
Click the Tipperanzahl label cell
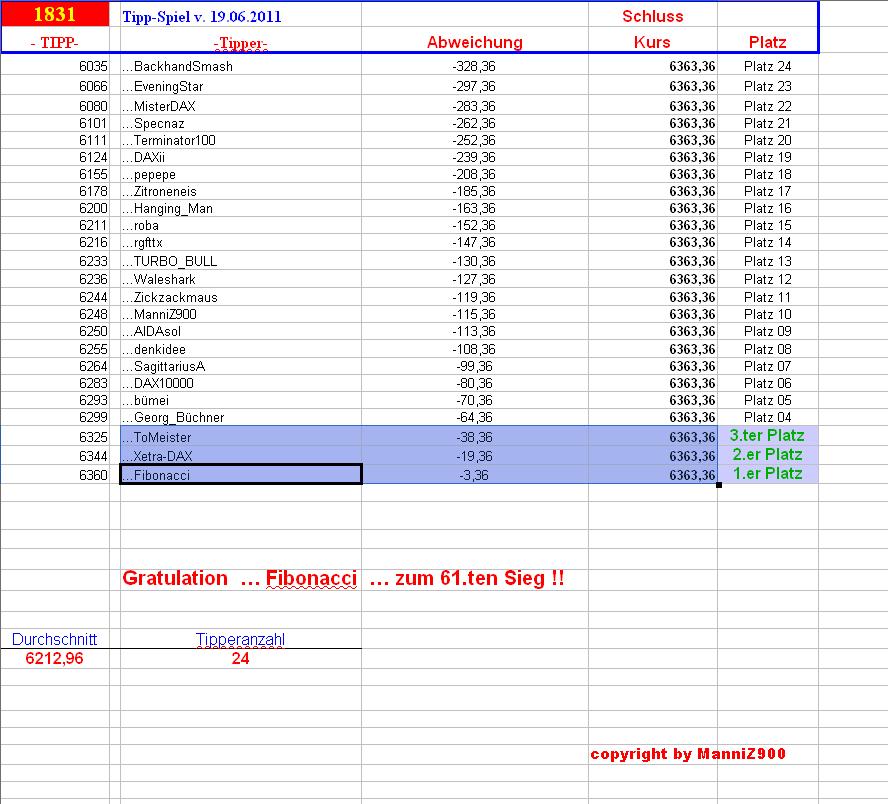240,639
